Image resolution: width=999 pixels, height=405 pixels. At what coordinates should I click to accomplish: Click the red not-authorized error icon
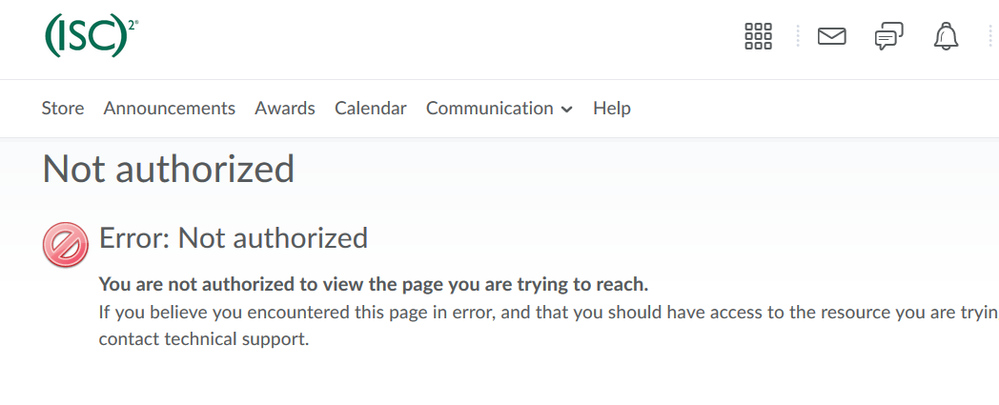pos(63,245)
